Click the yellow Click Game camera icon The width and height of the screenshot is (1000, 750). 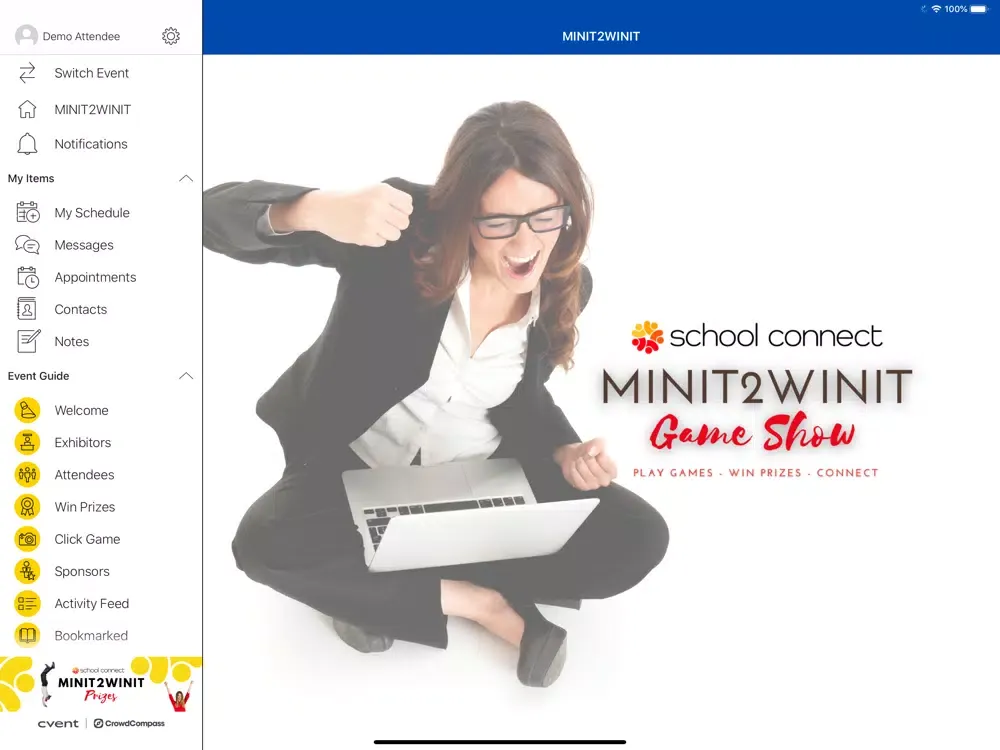[x=27, y=539]
